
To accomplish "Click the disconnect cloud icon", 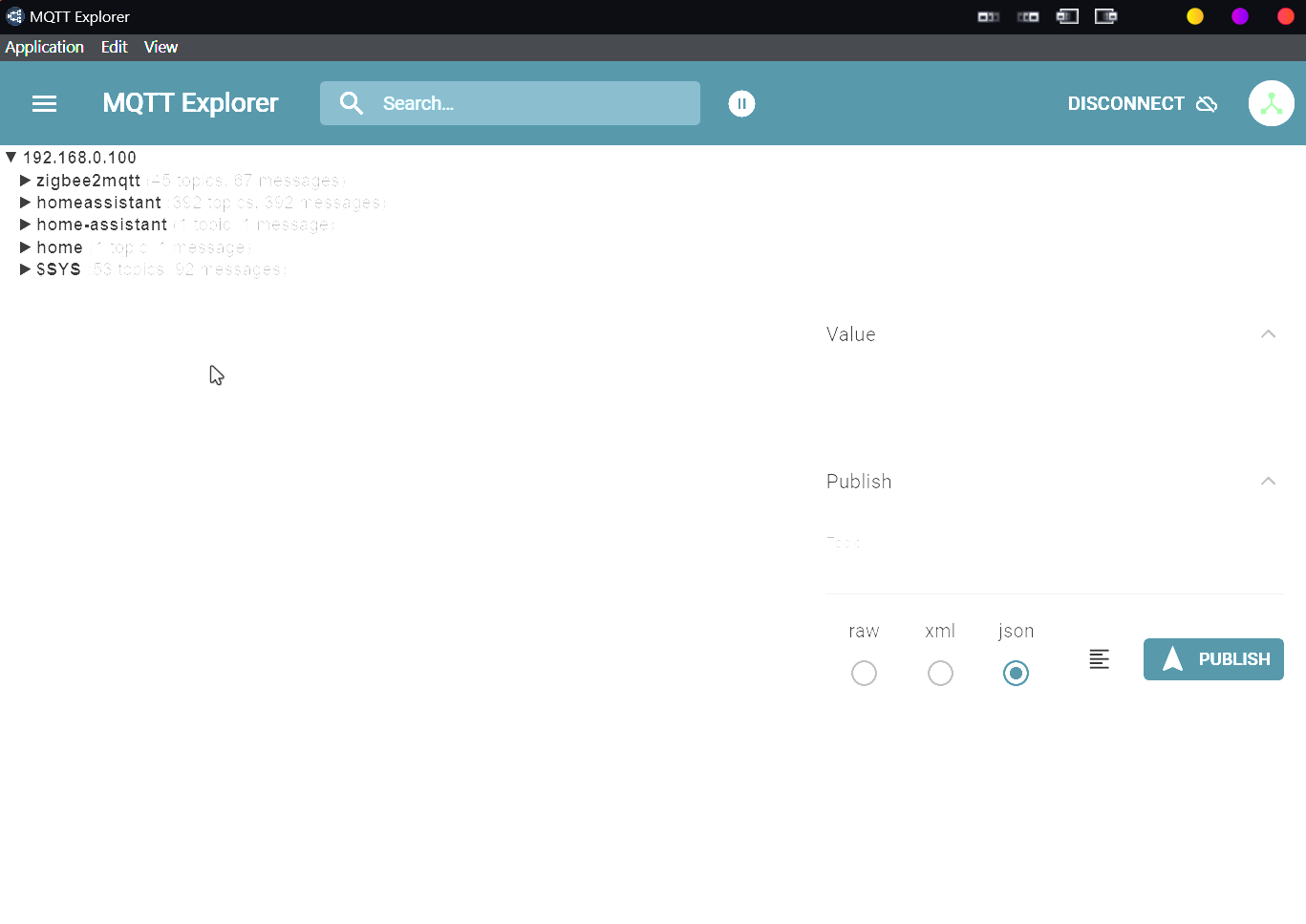I will tap(1207, 103).
